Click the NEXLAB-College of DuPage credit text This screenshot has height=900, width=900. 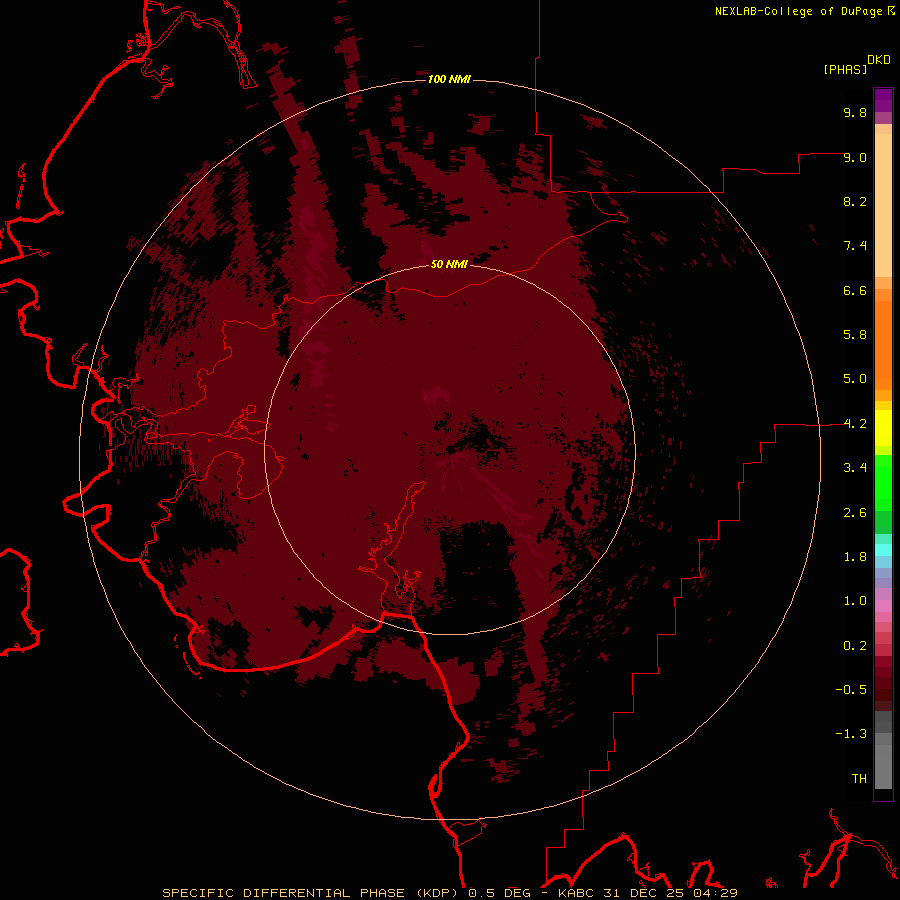click(798, 11)
